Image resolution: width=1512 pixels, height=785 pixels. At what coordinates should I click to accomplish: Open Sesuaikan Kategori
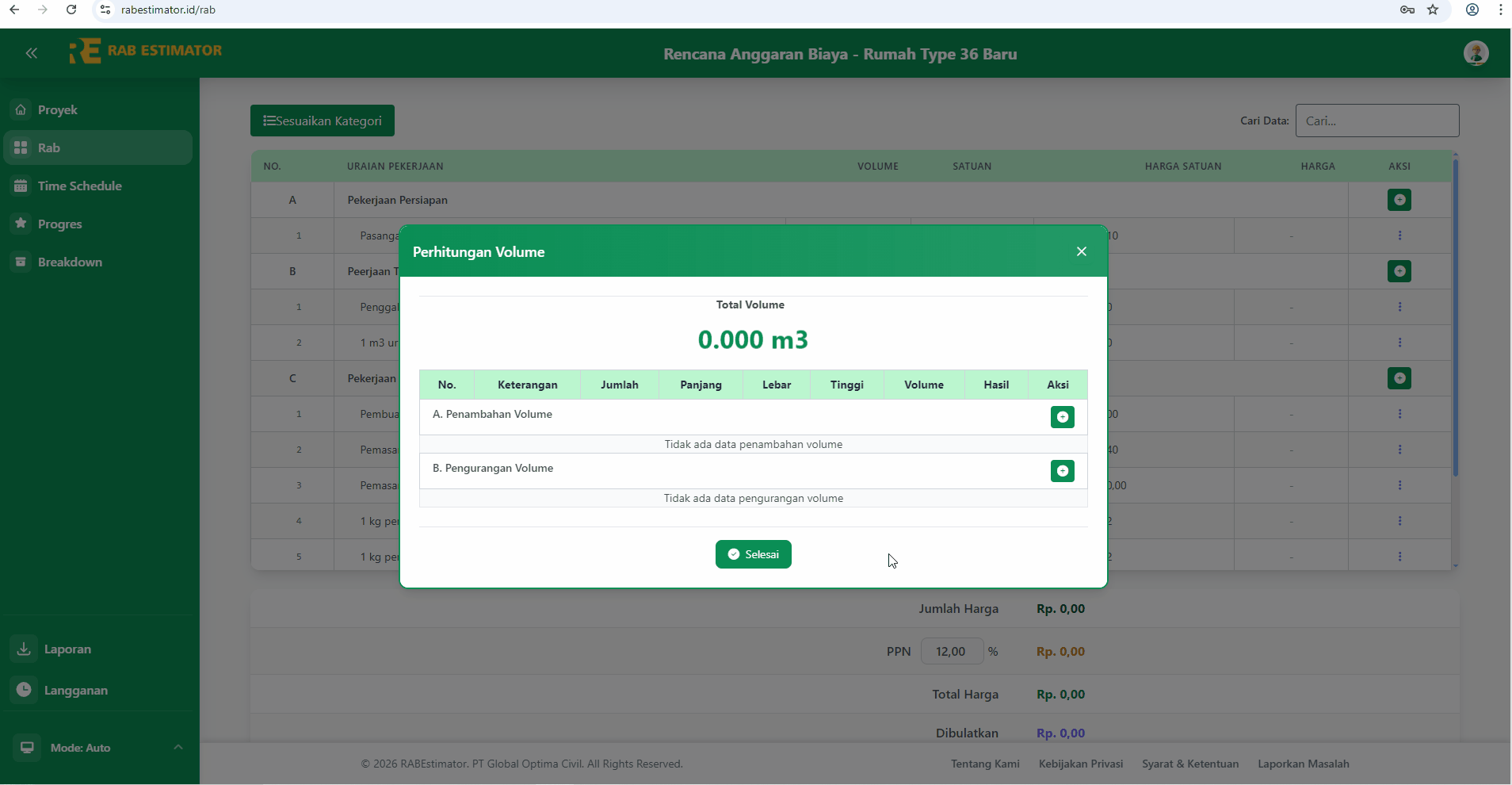pos(322,121)
